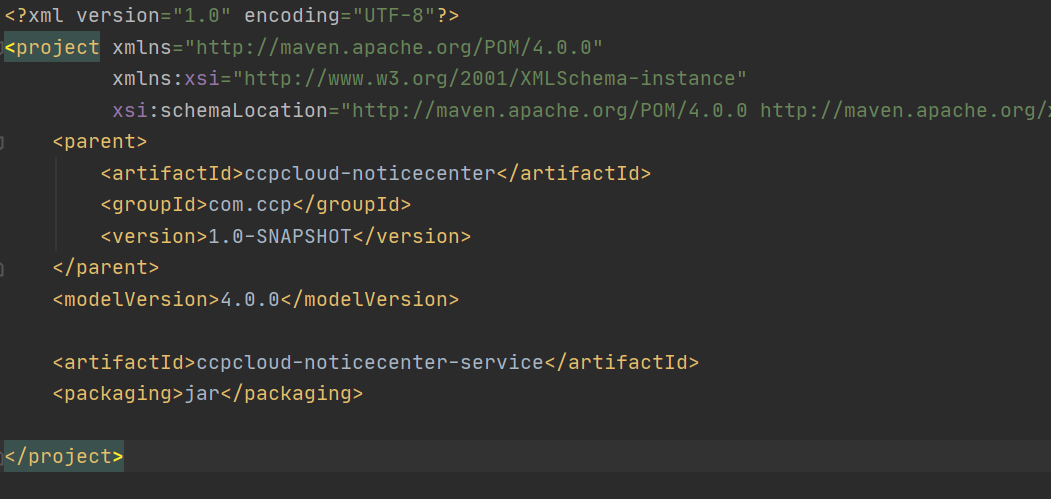Click the 1.0-SNAPSHOT version value
Screen dimensions: 1051x499
point(280,237)
